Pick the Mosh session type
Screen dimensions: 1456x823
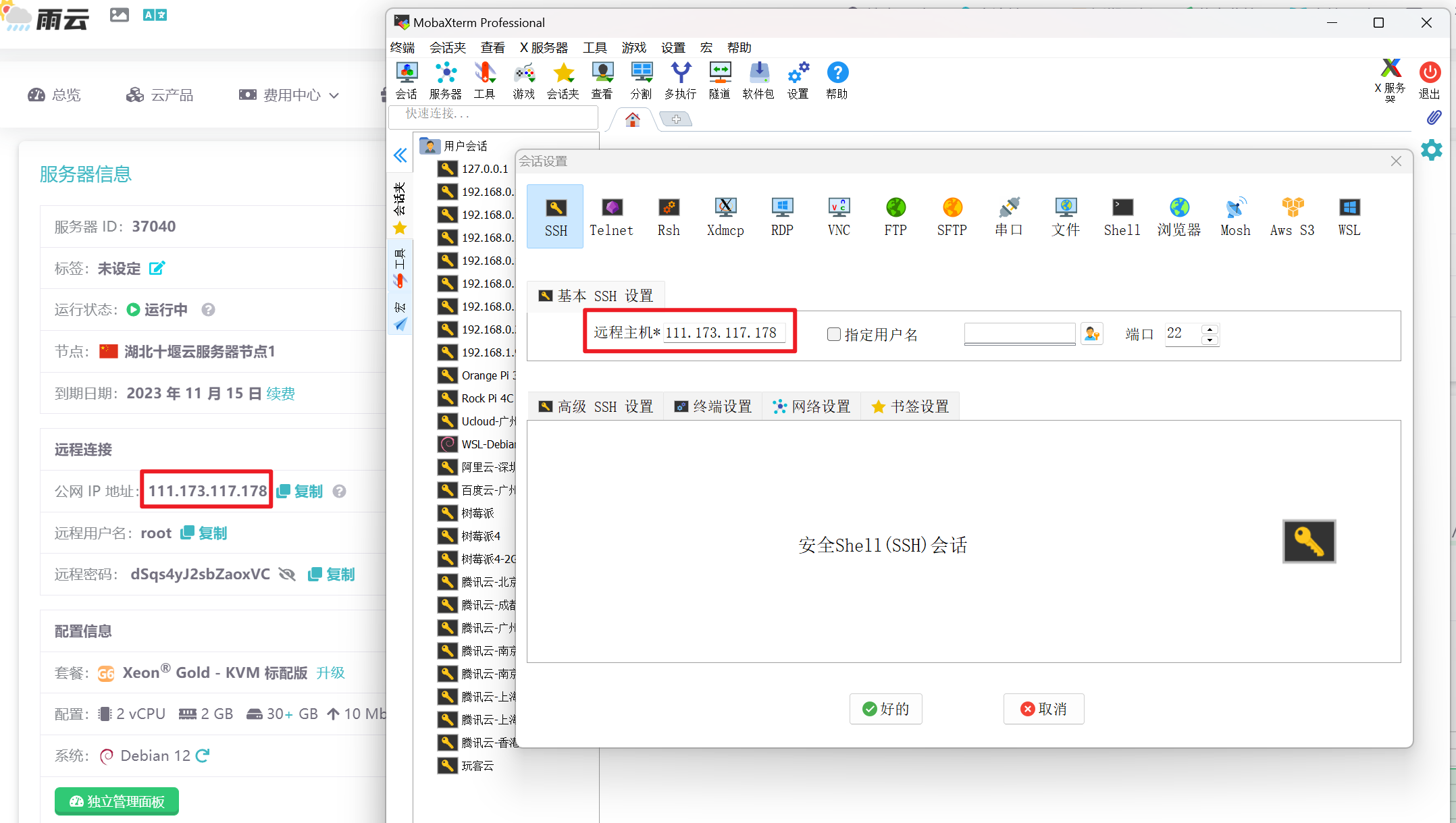tap(1235, 215)
